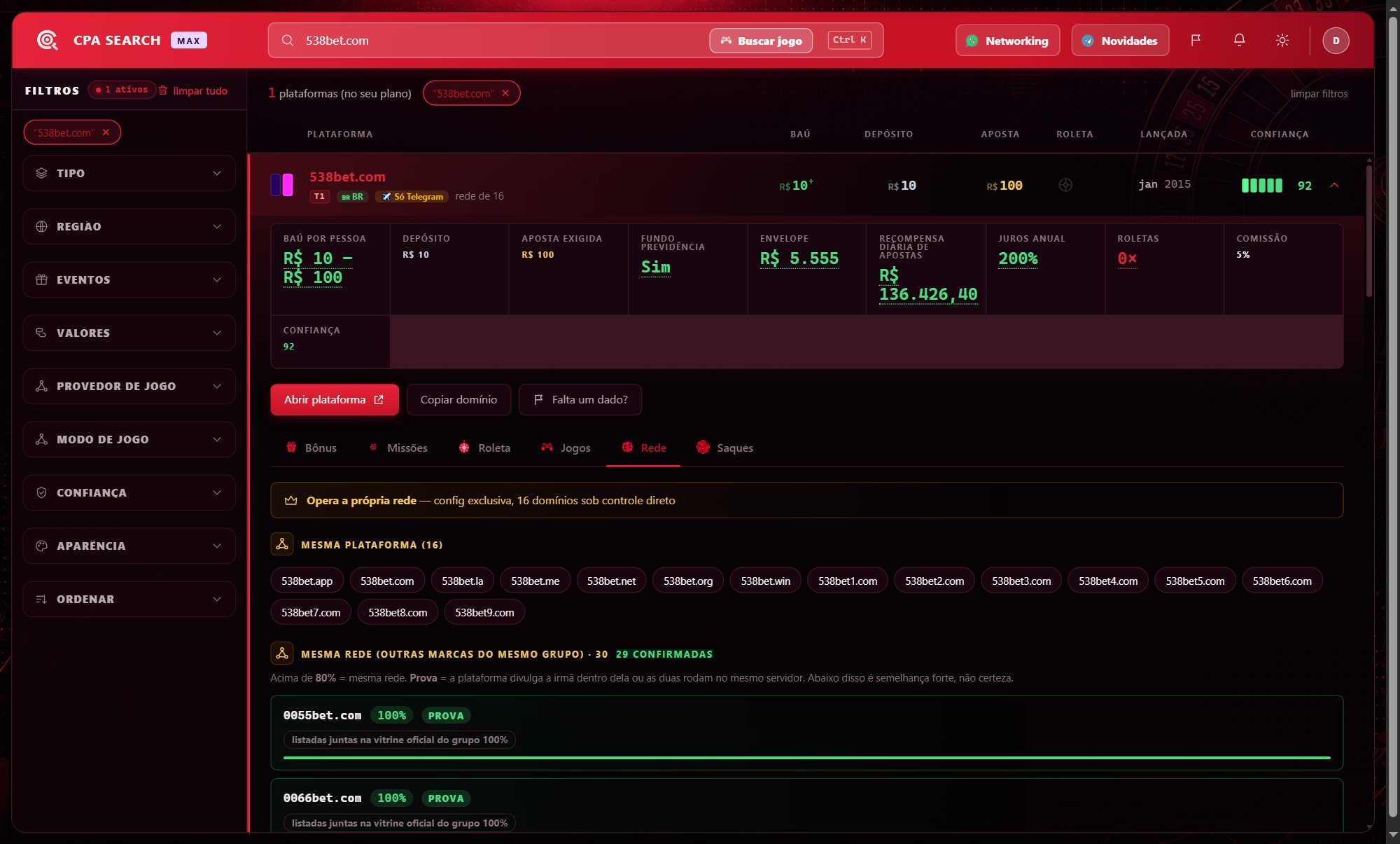Open the user avatar D menu
The height and width of the screenshot is (844, 1400).
tap(1336, 41)
